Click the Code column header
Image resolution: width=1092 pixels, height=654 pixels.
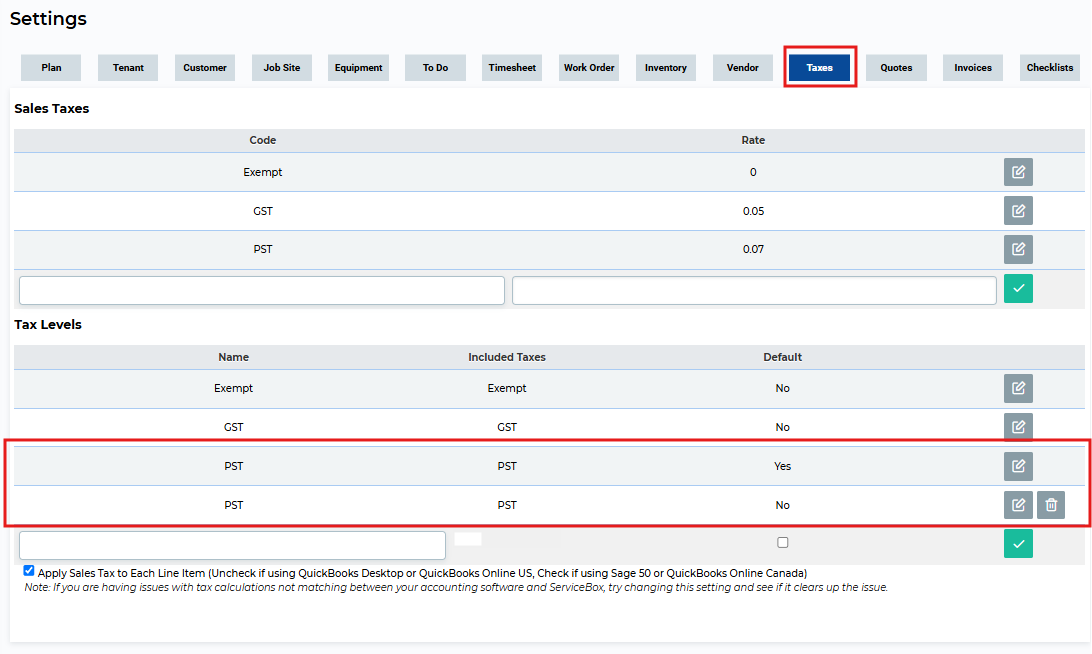(x=263, y=140)
